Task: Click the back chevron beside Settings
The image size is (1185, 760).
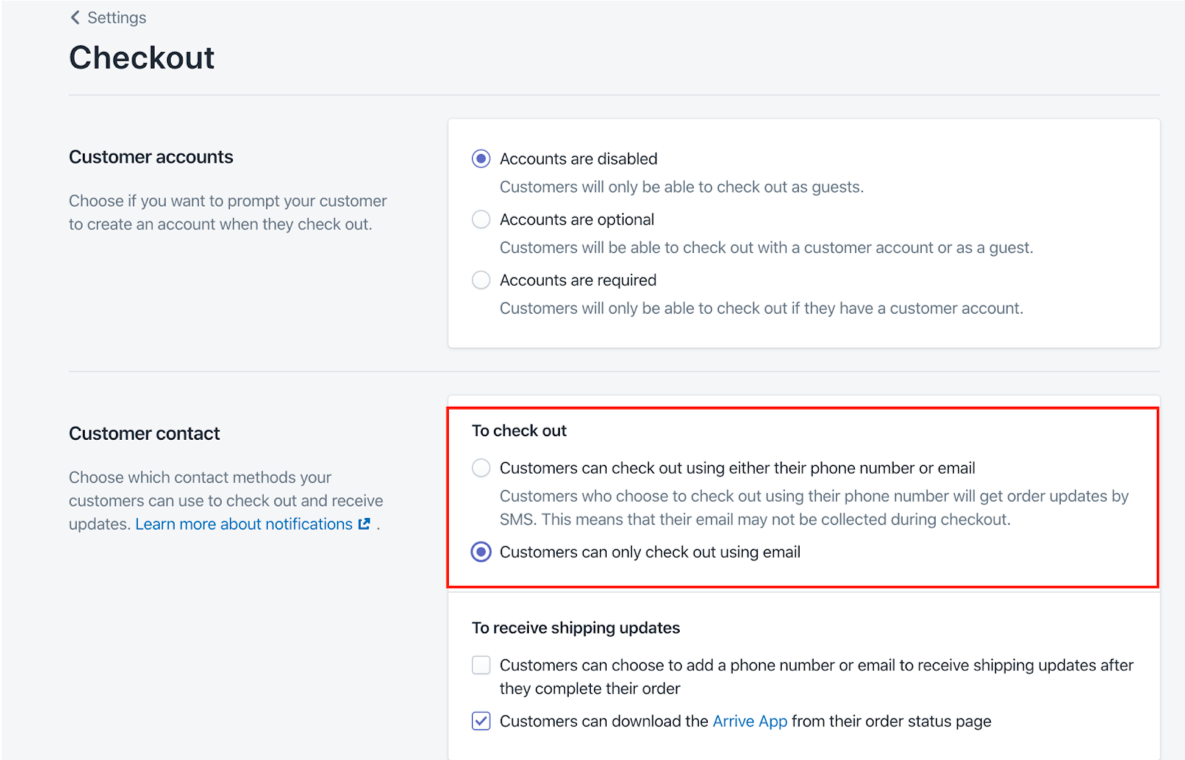Action: tap(75, 17)
